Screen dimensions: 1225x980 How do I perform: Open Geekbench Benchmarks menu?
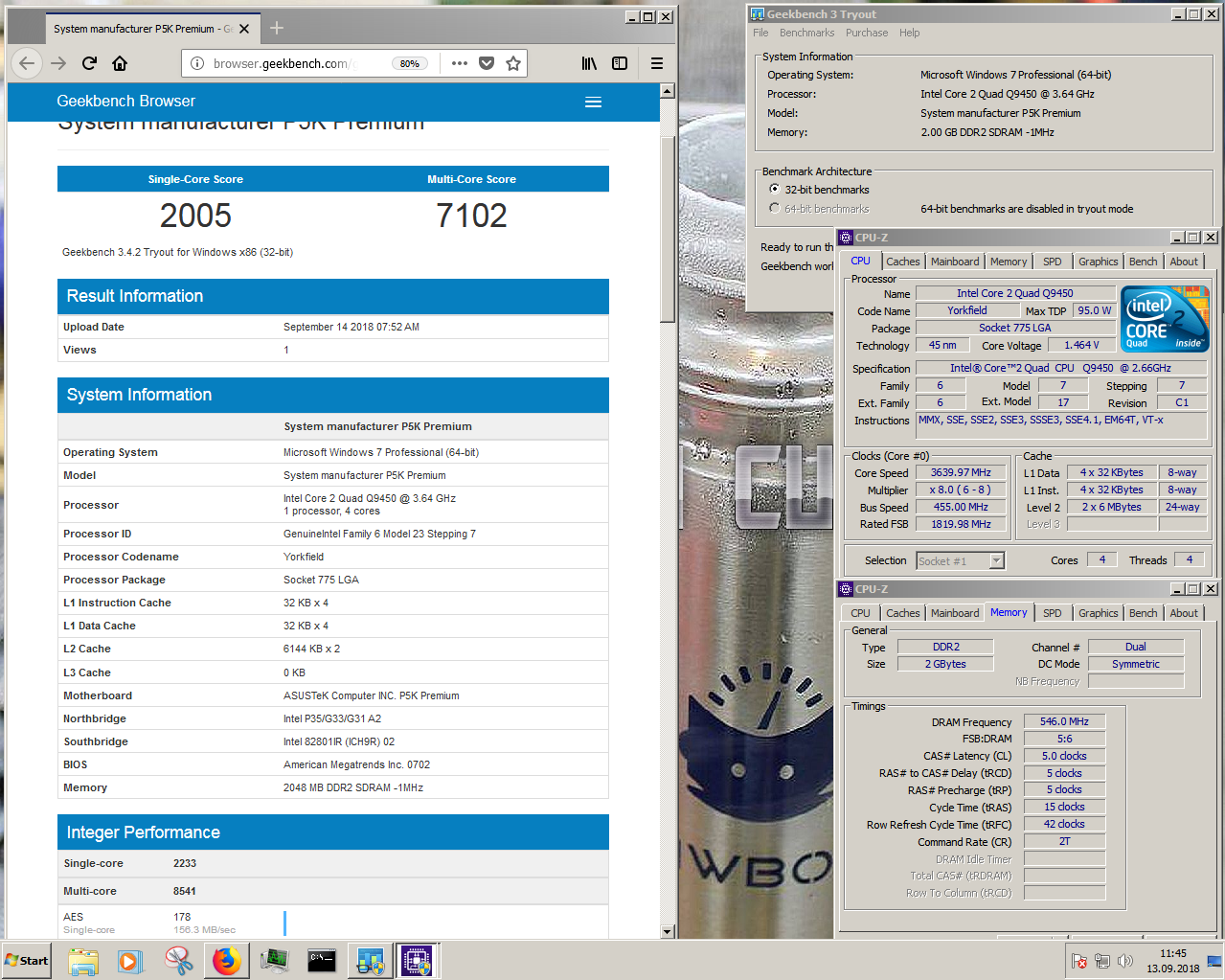[x=806, y=33]
